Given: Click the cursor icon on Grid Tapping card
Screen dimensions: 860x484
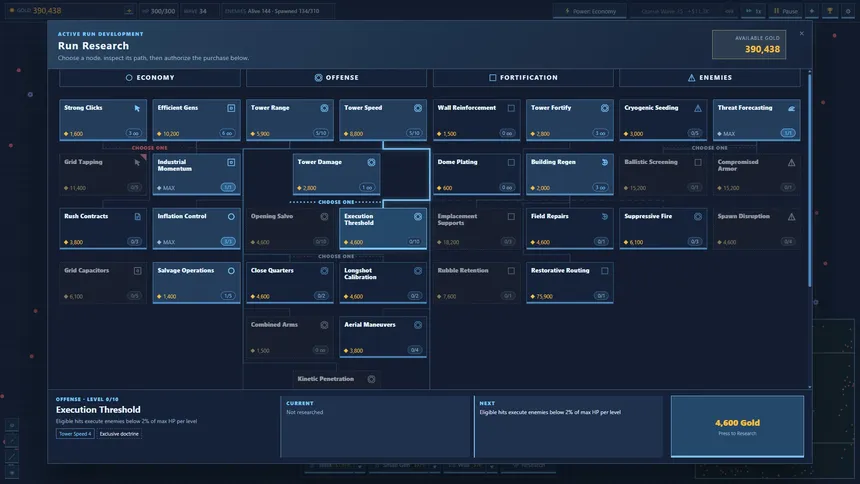Looking at the screenshot, I should 137,162.
